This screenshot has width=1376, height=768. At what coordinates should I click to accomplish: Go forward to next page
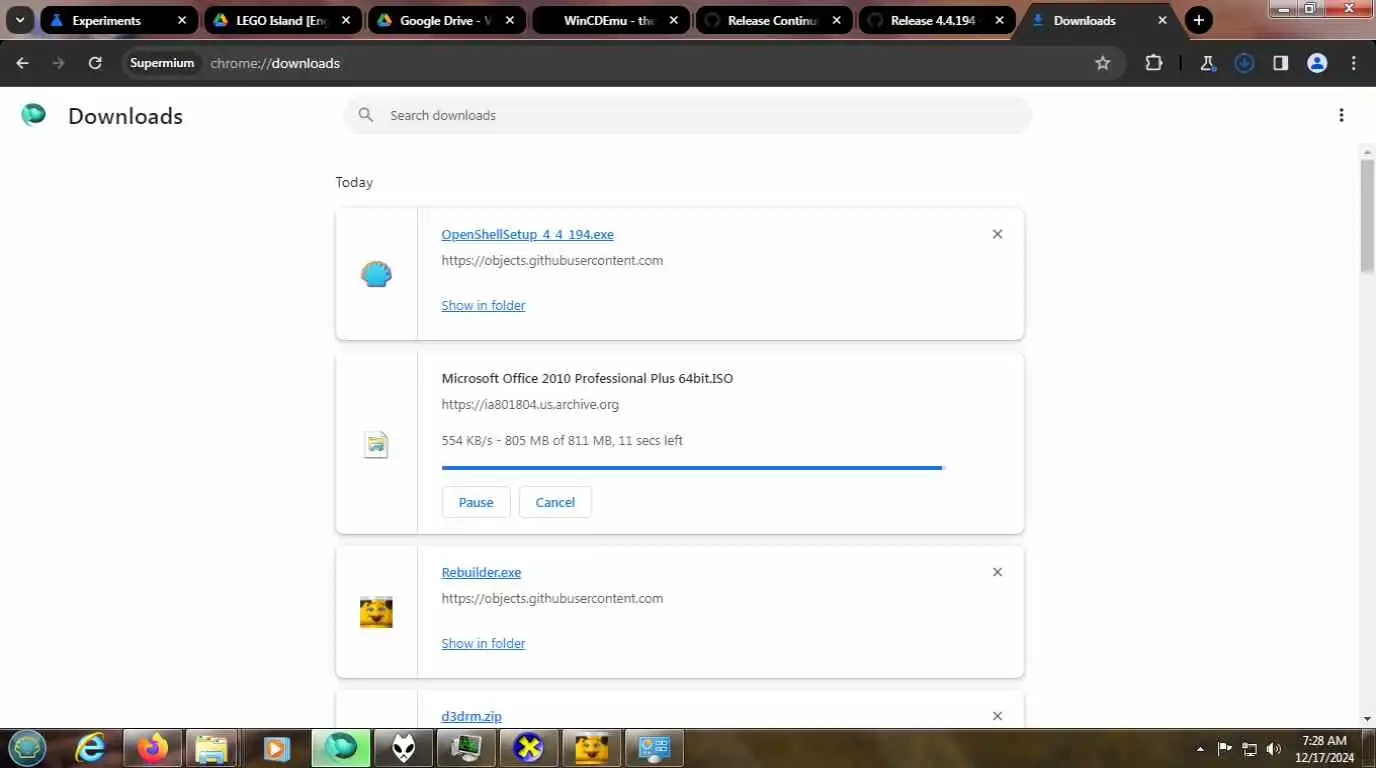58,63
